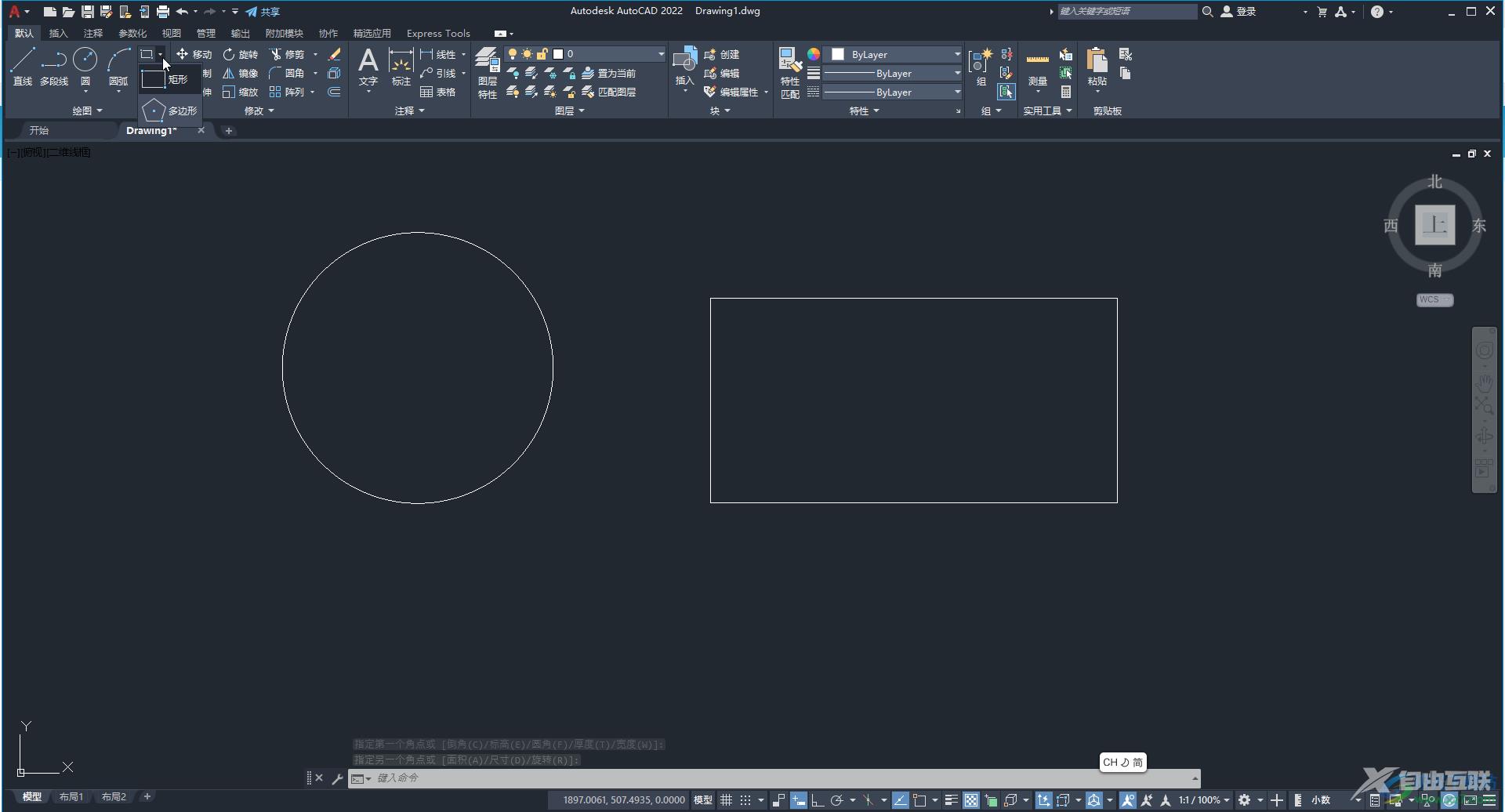Open the Dimension (标注) tool
This screenshot has width=1505, height=812.
point(401,67)
